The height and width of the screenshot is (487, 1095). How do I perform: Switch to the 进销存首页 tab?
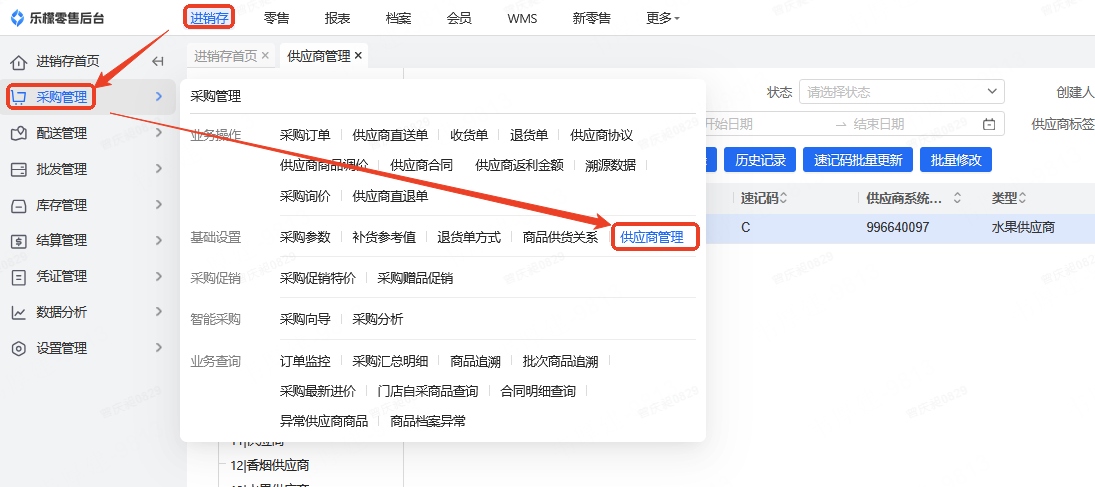(x=226, y=56)
